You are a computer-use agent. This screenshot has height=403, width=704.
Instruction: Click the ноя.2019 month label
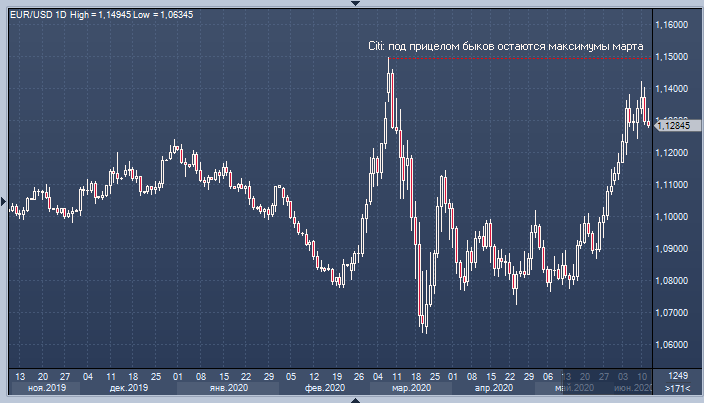(x=49, y=387)
